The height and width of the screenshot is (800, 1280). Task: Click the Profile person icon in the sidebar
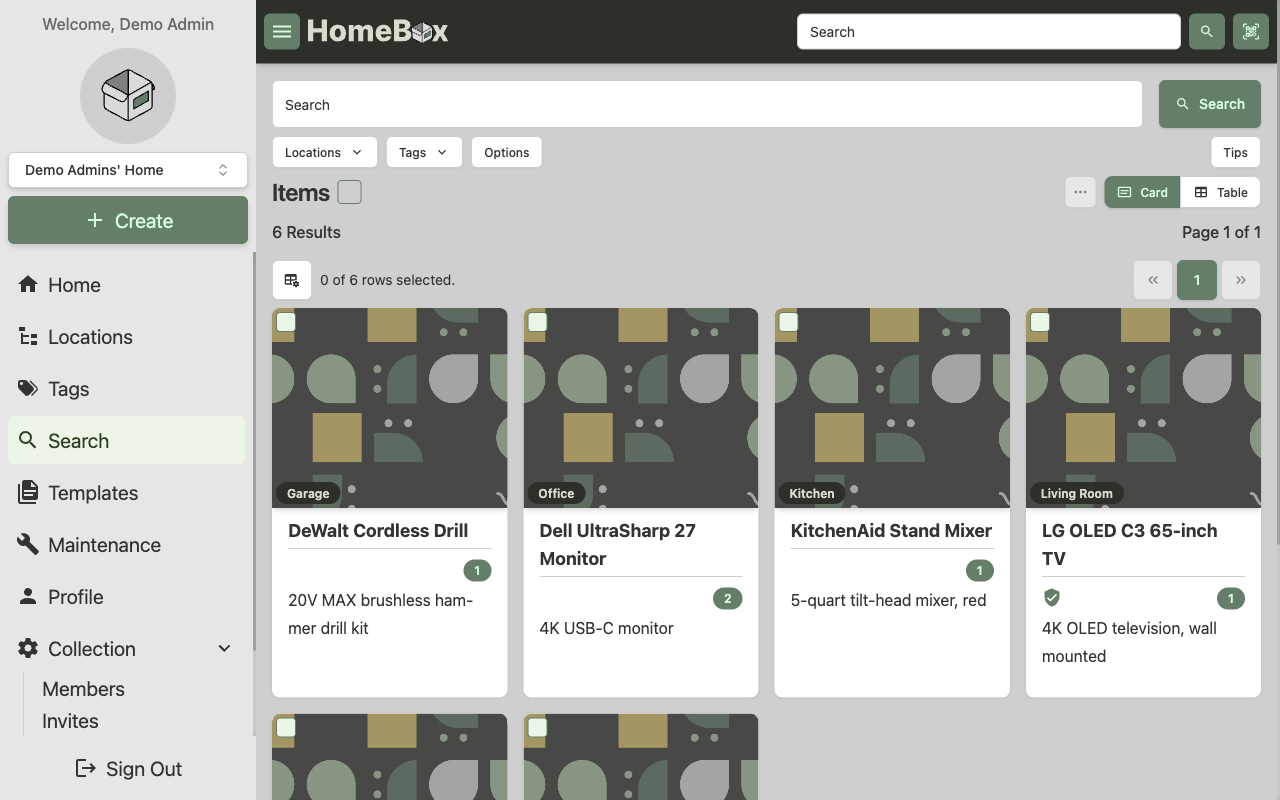point(28,596)
